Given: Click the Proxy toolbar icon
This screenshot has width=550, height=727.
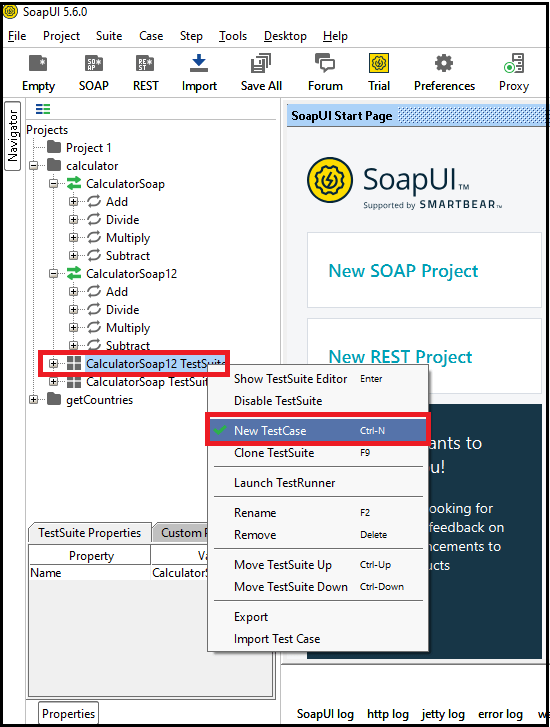Looking at the screenshot, I should pyautogui.click(x=514, y=64).
